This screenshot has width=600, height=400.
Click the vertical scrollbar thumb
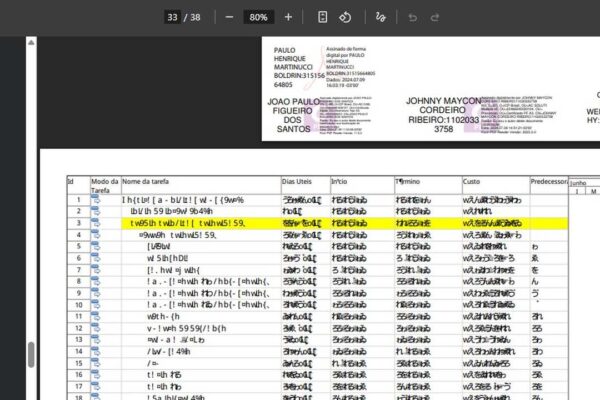[31, 354]
